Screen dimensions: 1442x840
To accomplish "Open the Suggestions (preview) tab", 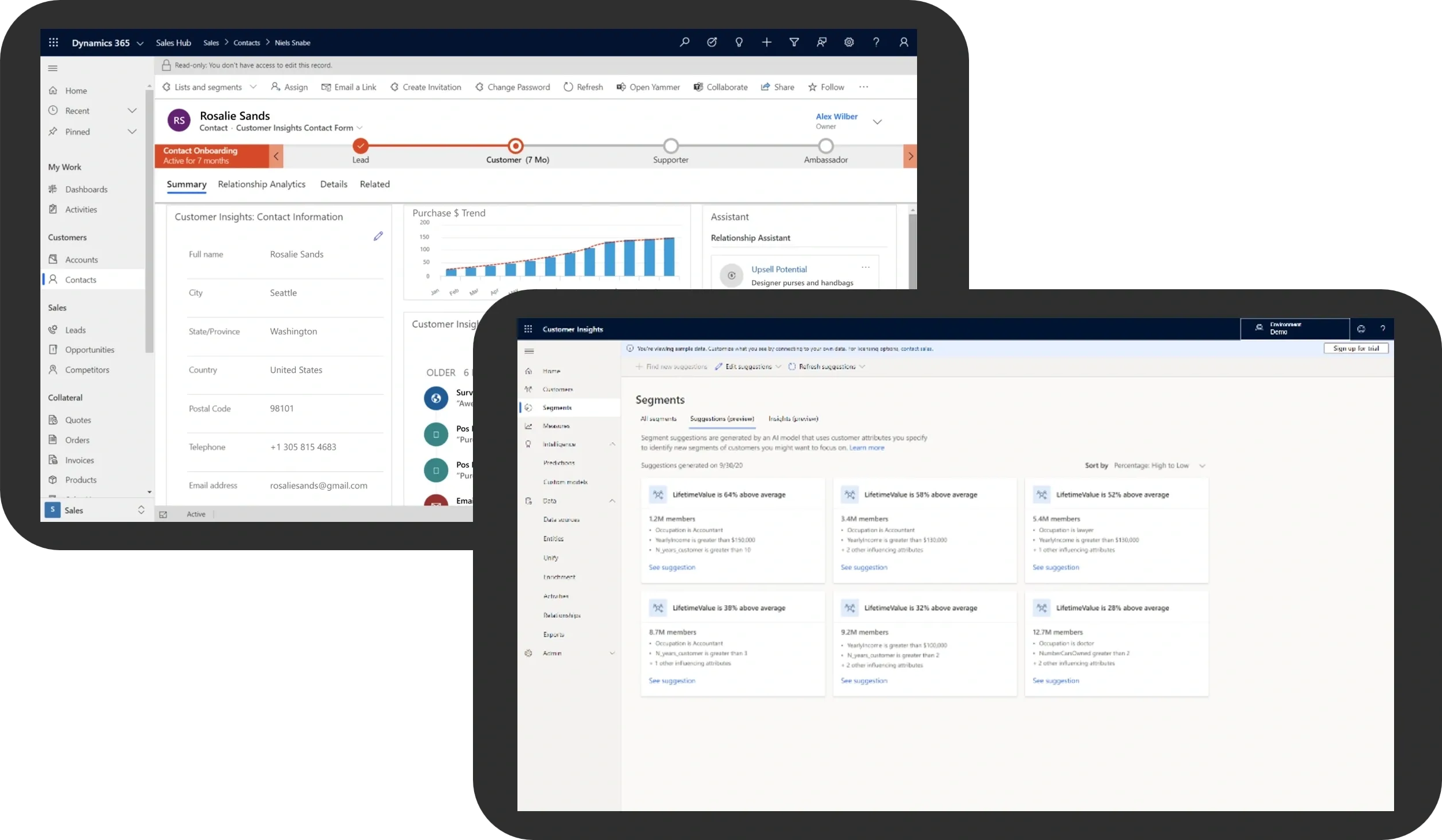I will click(x=722, y=419).
